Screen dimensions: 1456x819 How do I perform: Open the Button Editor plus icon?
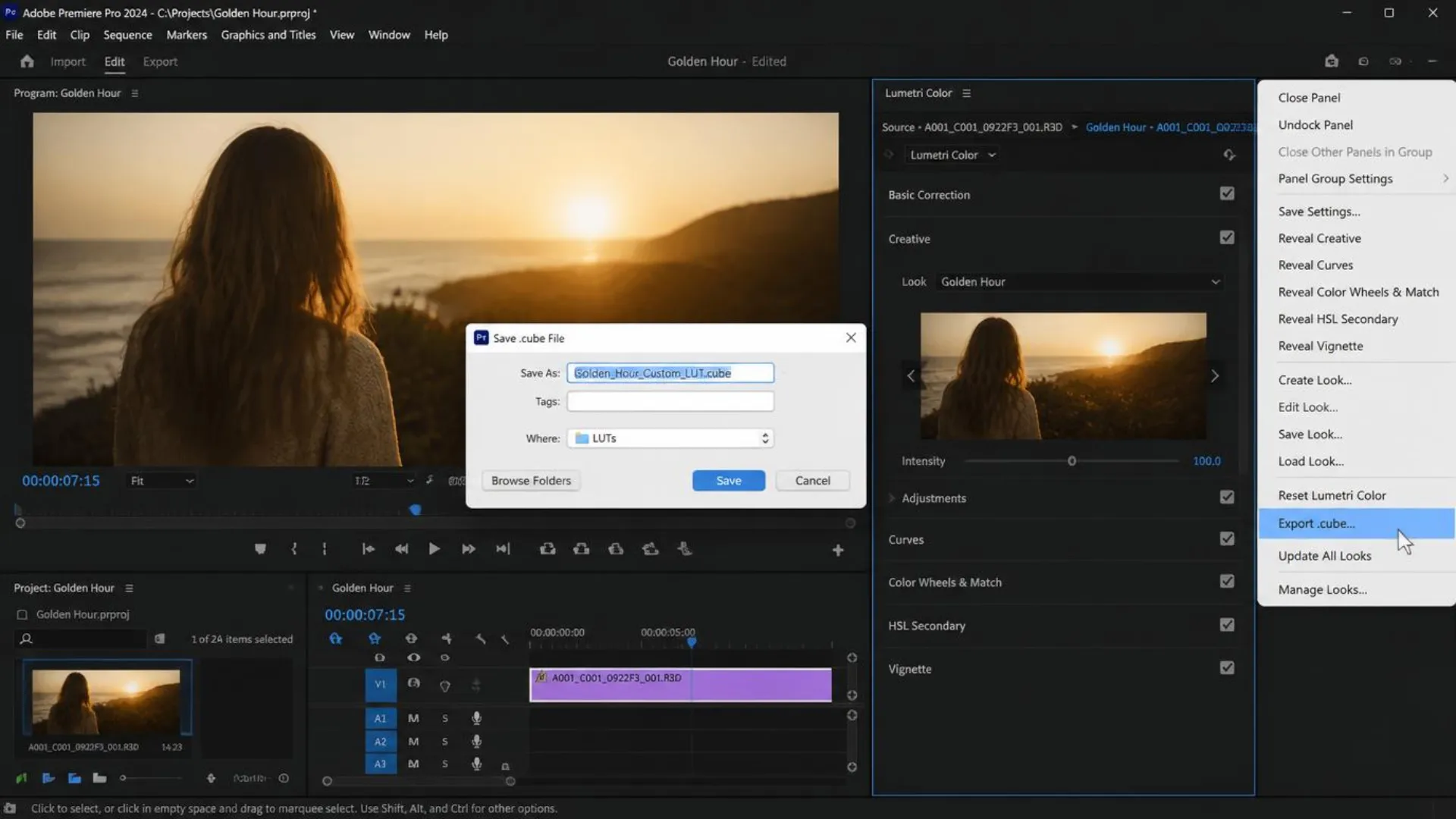[838, 551]
